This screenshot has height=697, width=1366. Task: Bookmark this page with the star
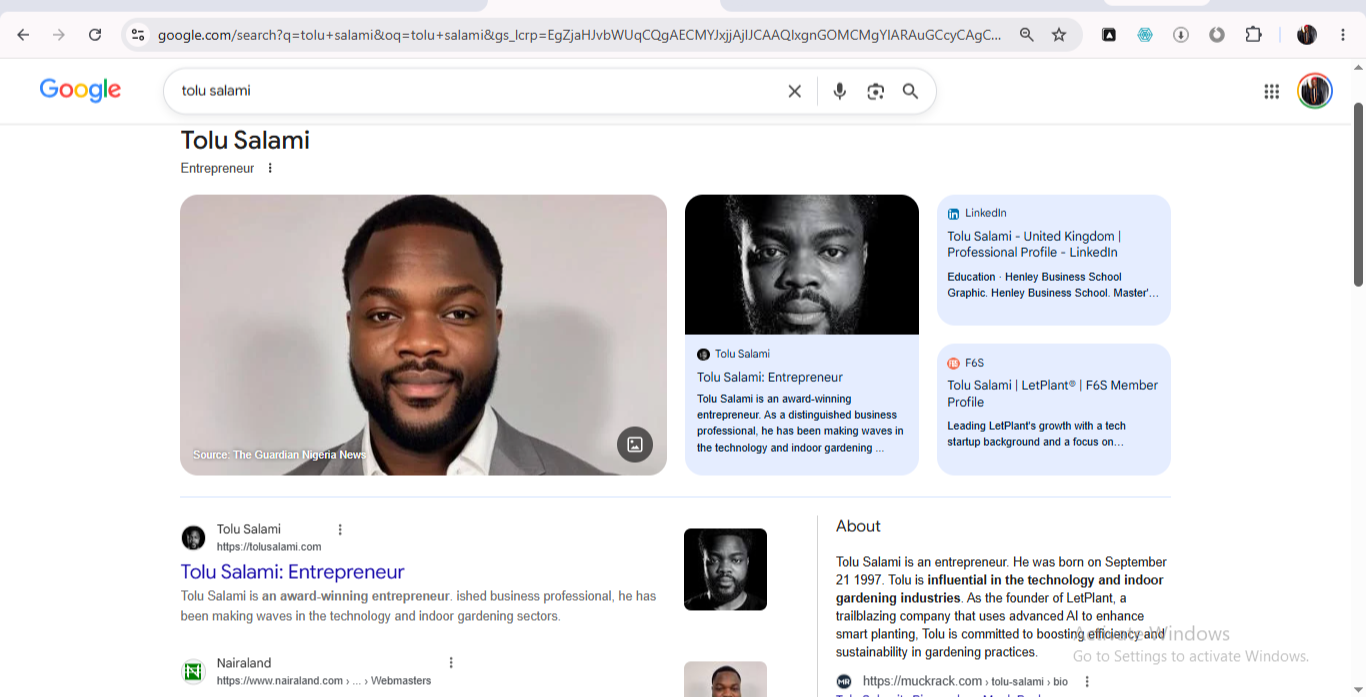1059,35
